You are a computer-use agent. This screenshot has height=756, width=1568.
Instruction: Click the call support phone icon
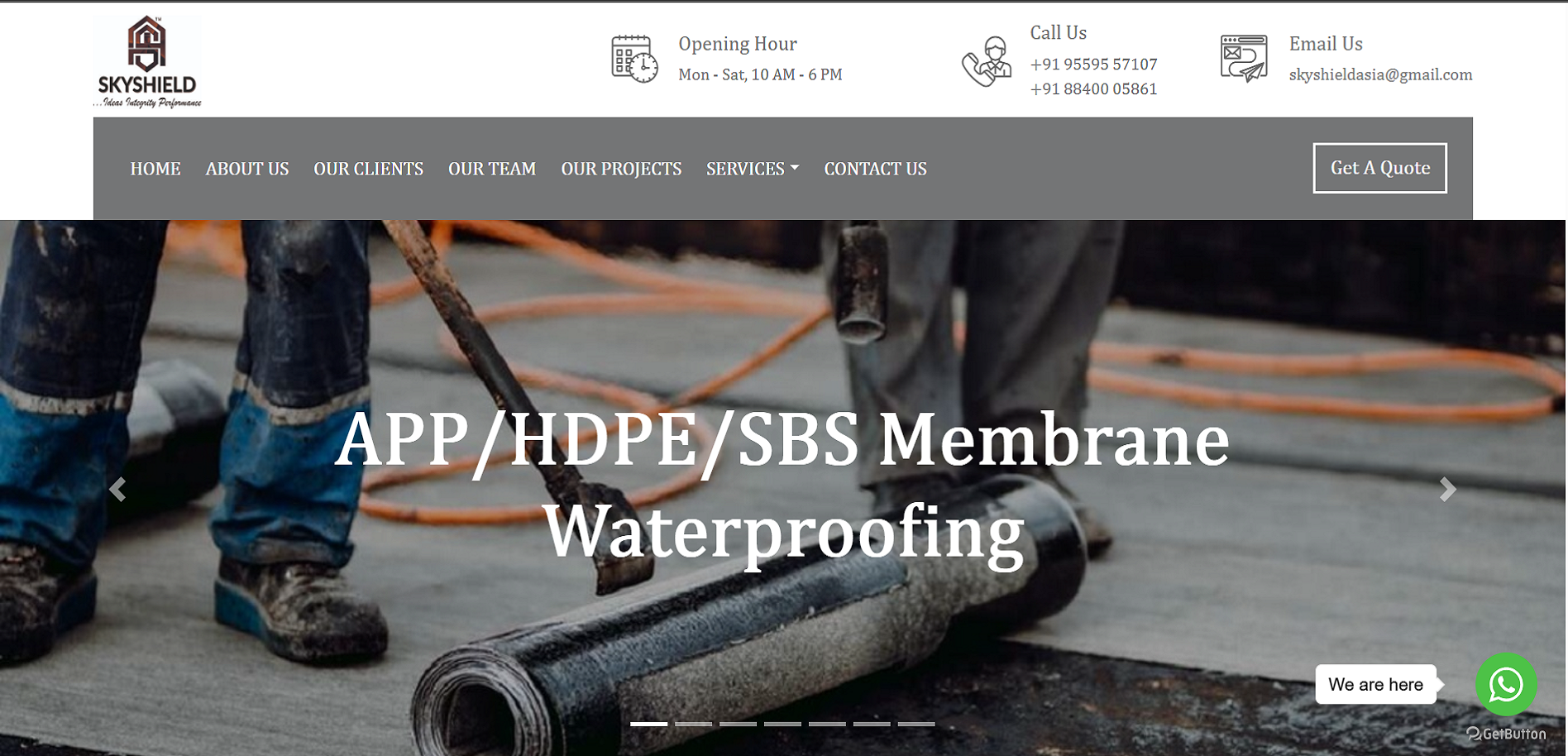point(987,61)
